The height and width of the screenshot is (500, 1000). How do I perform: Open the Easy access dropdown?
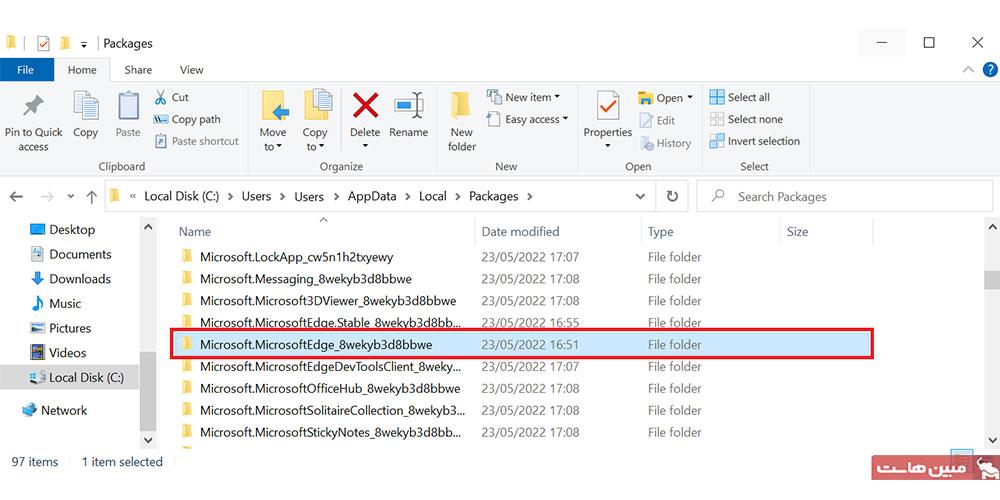point(527,119)
